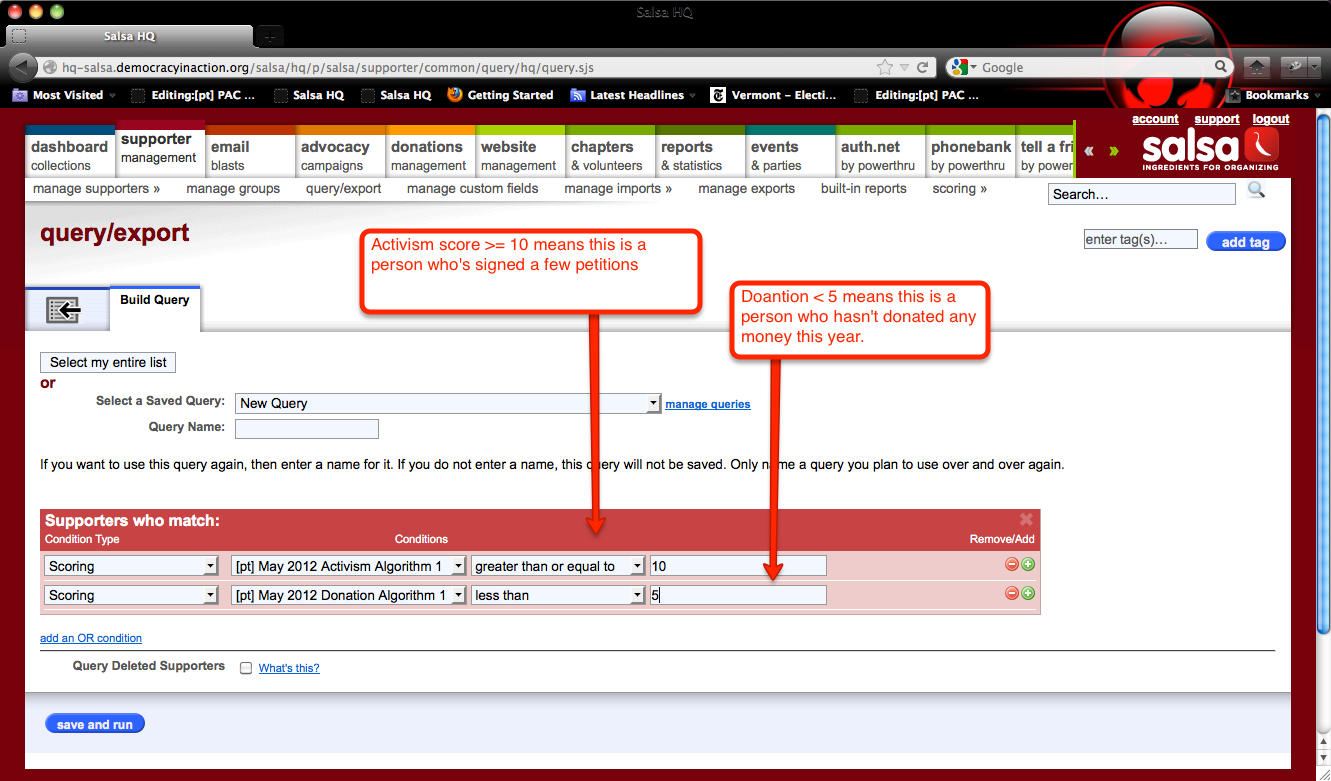Click the Donation score value field showing 5
1331x781 pixels.
(x=738, y=595)
